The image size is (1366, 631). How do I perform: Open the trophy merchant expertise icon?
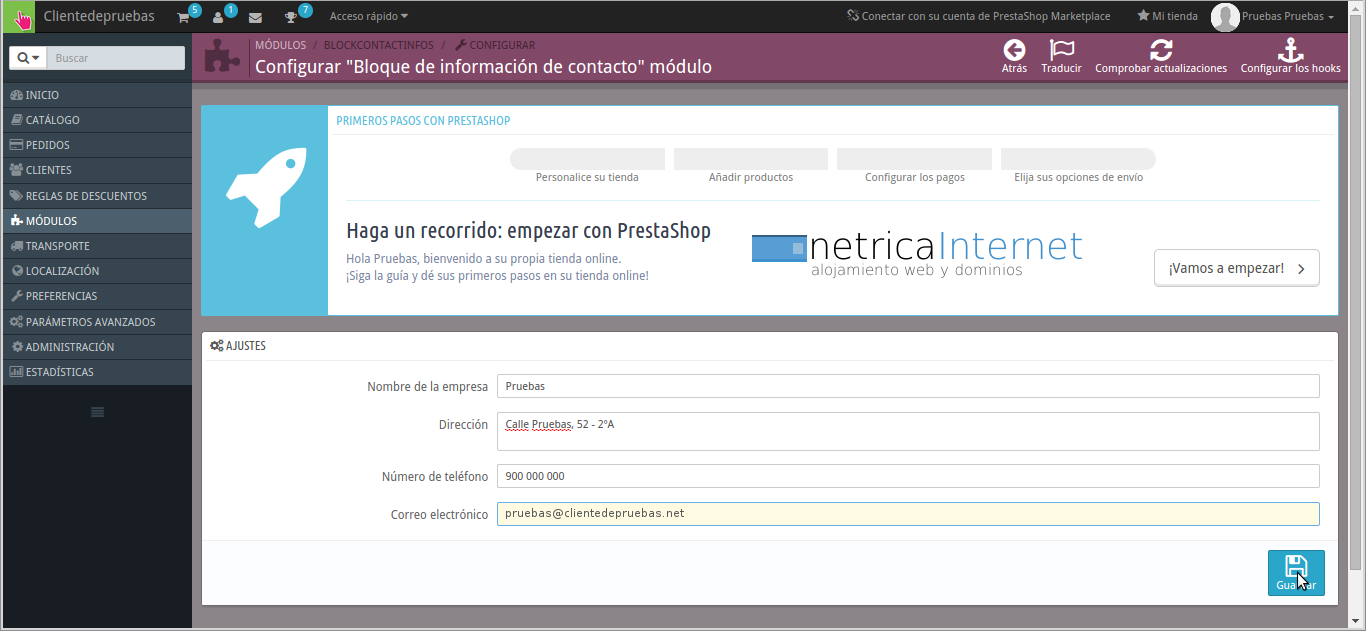(291, 17)
